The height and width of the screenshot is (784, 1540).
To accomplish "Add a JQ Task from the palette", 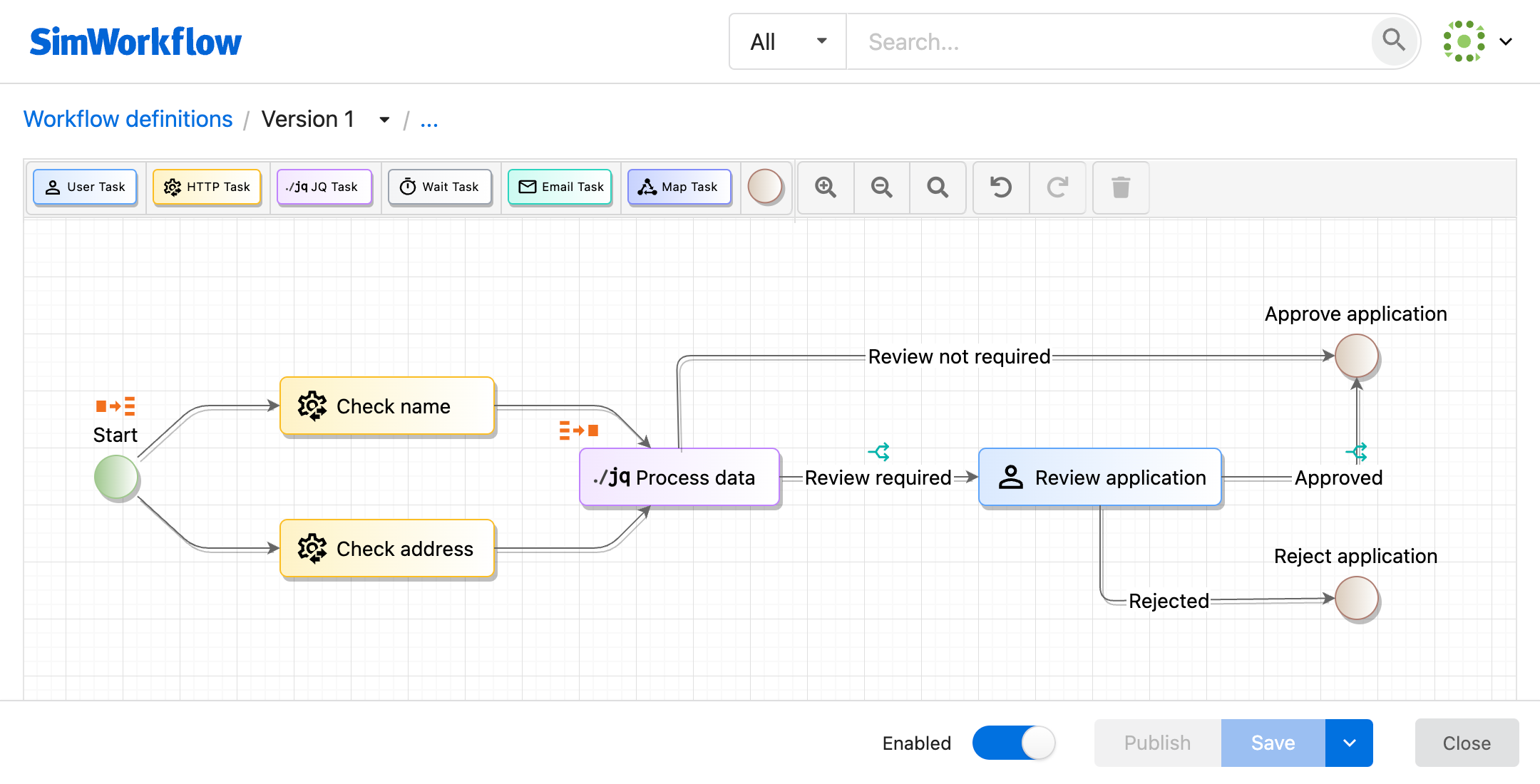I will [324, 187].
